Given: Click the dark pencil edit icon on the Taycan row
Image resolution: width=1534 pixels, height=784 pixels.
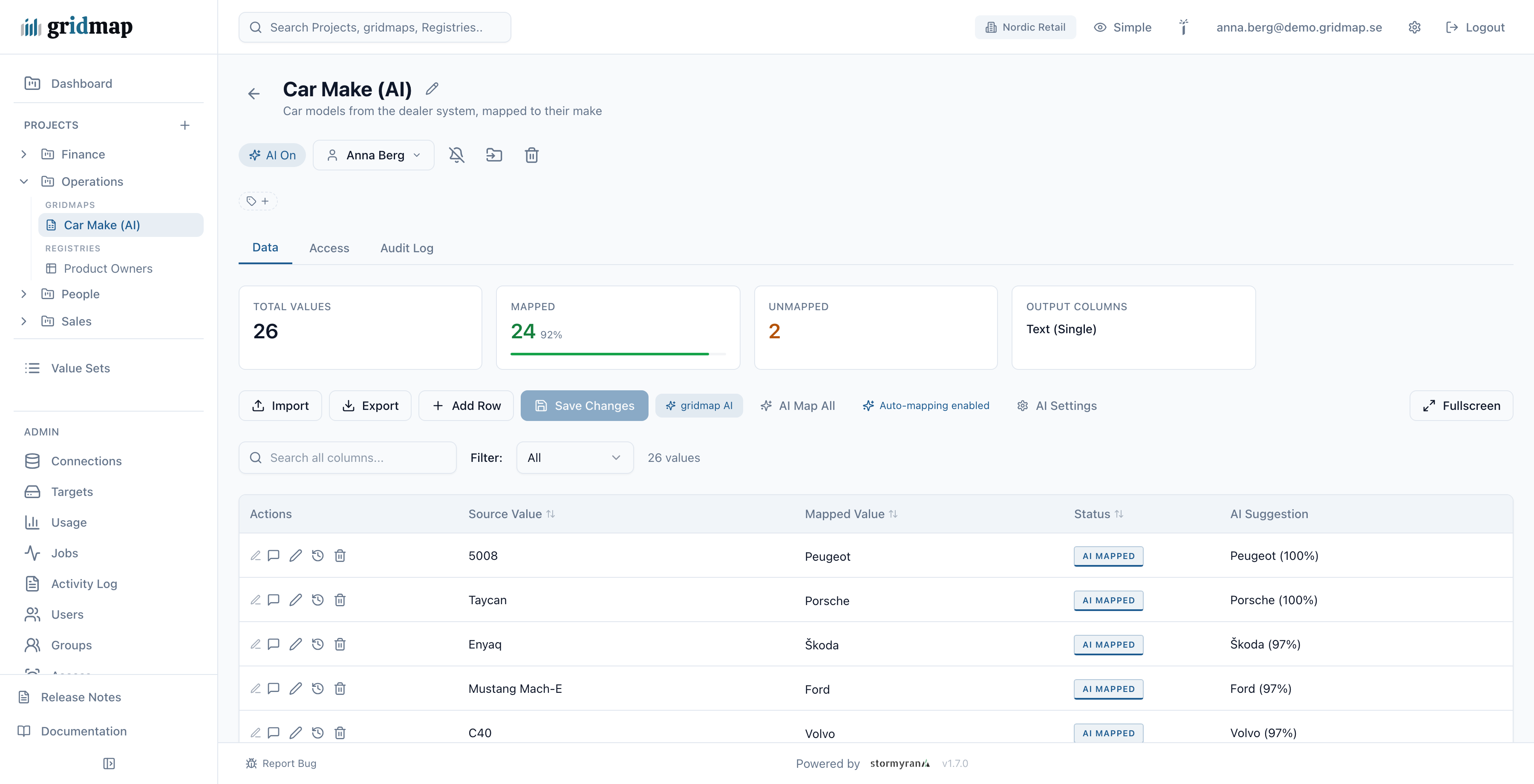Looking at the screenshot, I should pyautogui.click(x=295, y=600).
